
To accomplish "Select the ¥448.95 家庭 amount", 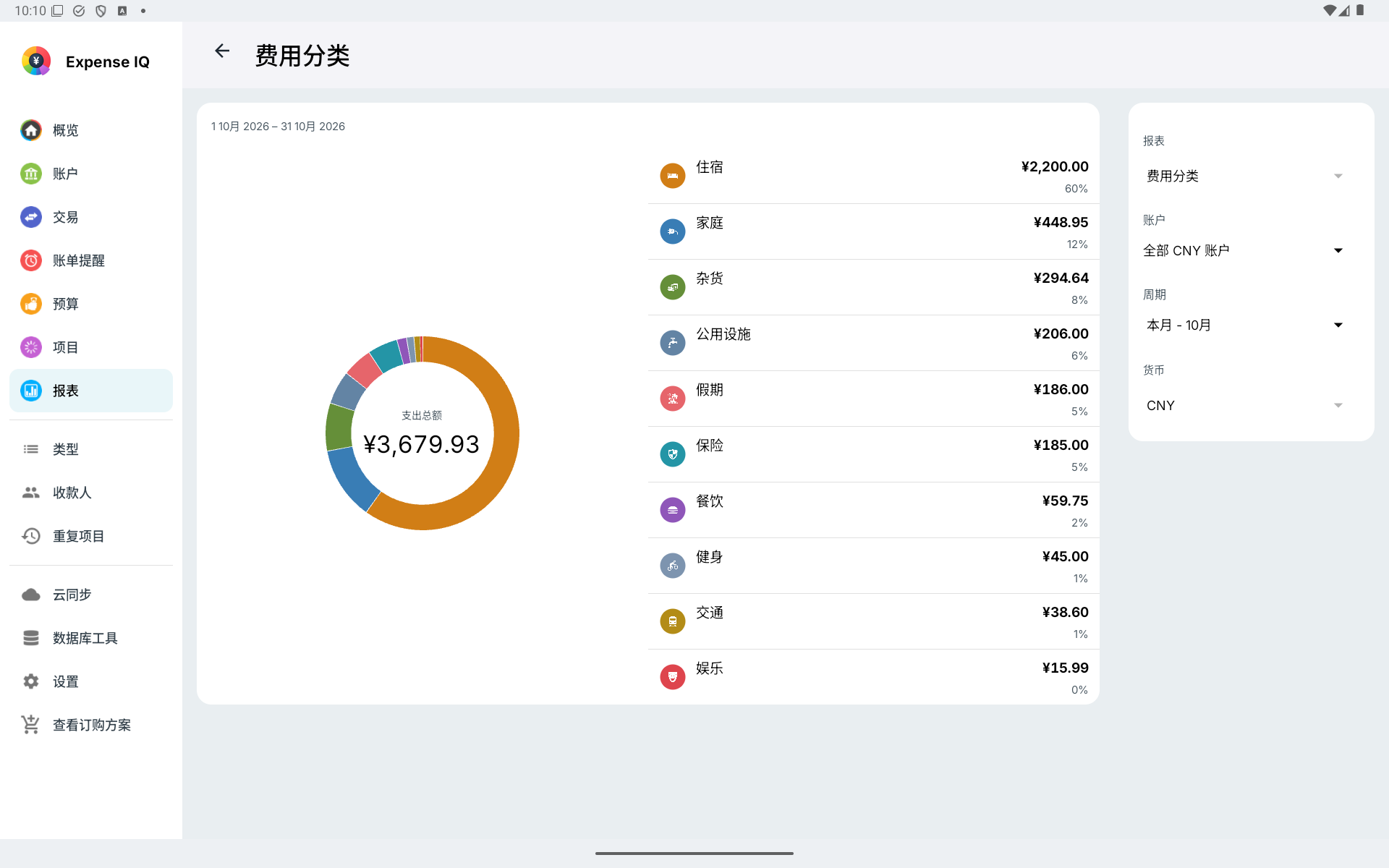I will point(1061,223).
